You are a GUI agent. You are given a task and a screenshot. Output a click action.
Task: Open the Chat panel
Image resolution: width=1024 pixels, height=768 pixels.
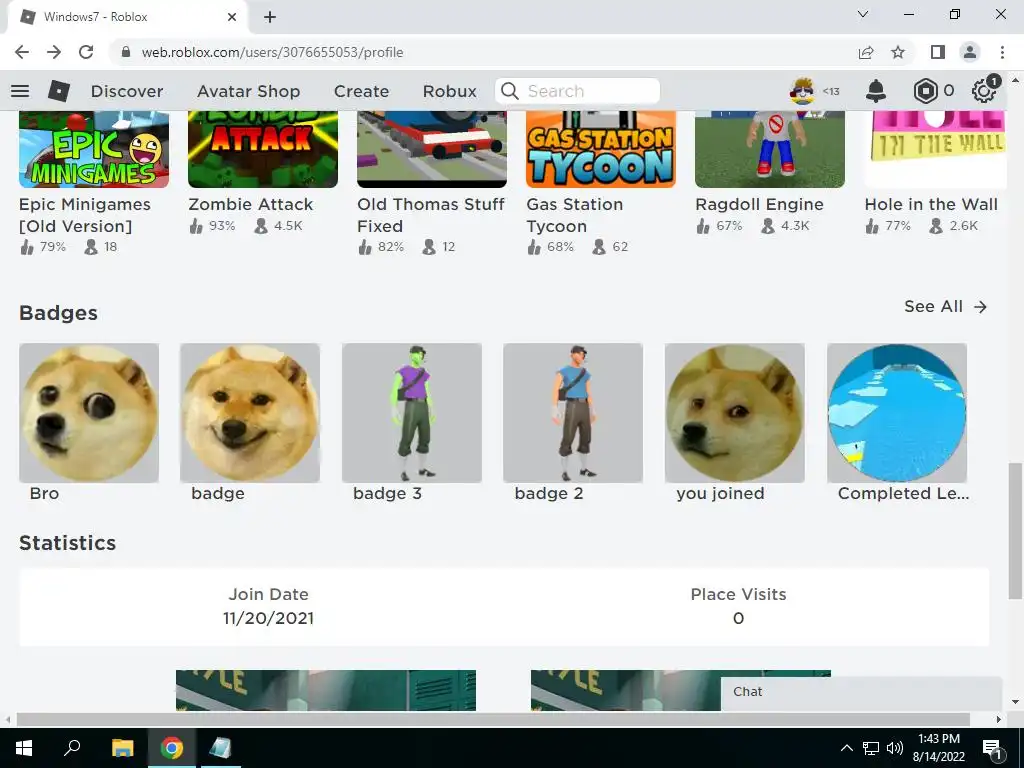[861, 692]
